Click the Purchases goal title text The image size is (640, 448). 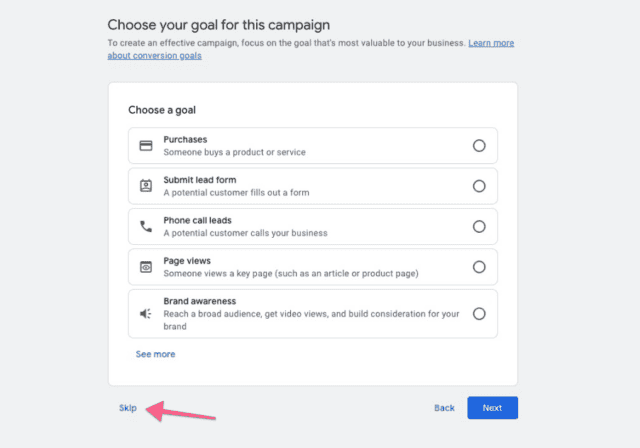185,140
